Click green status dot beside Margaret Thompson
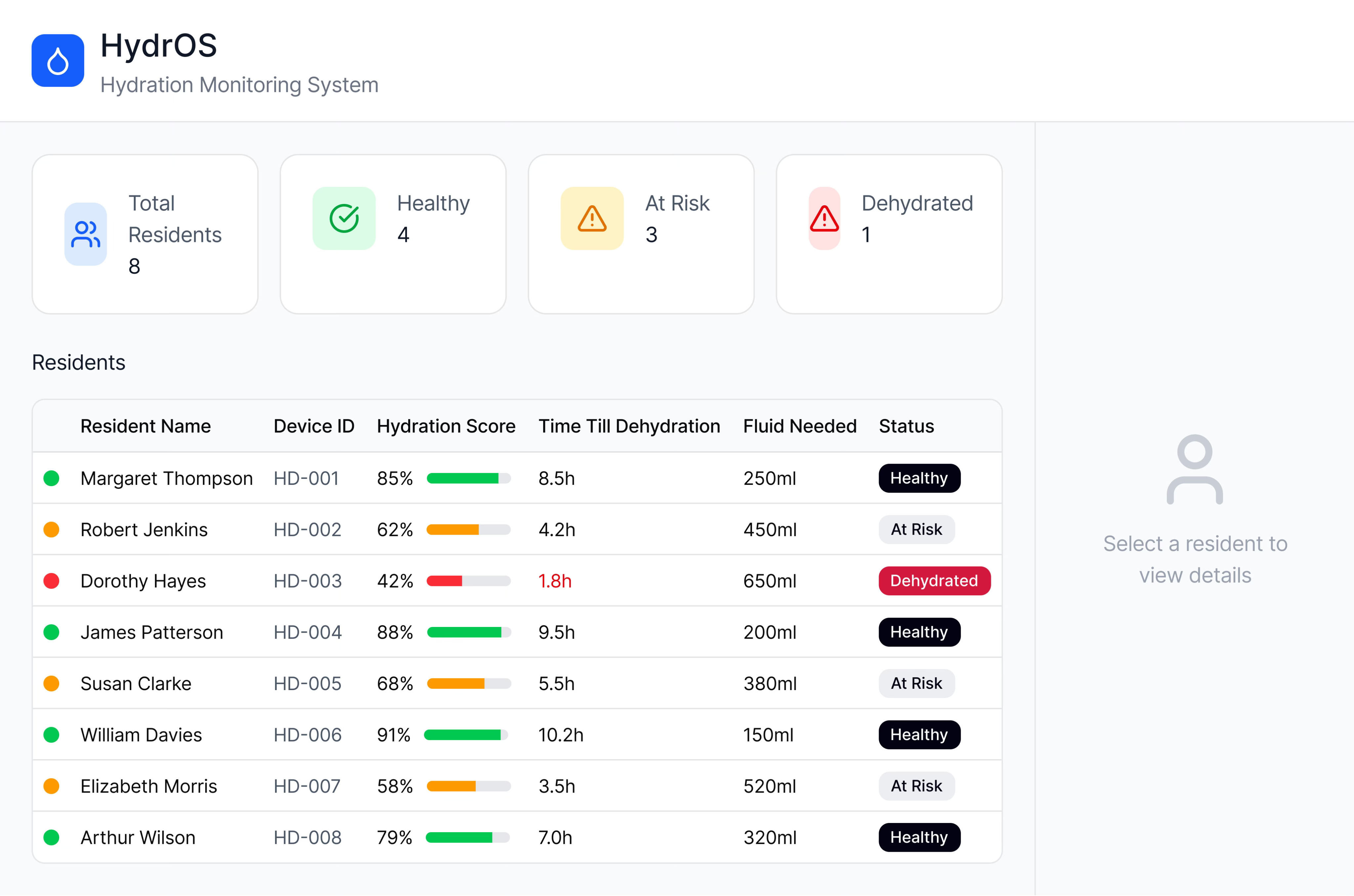 coord(52,478)
